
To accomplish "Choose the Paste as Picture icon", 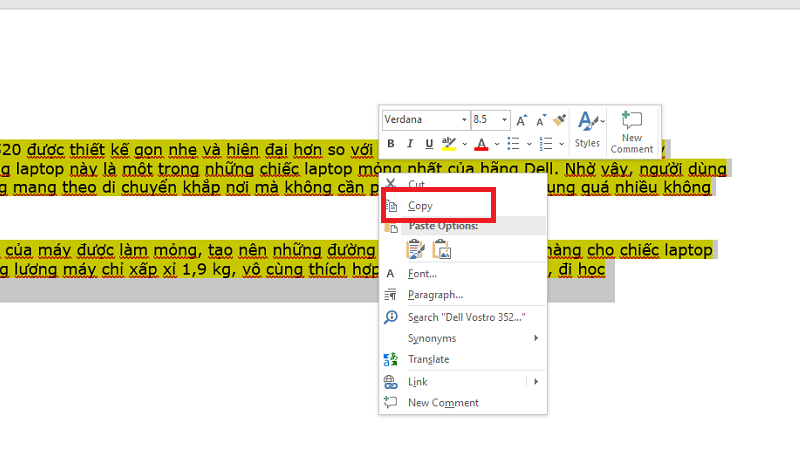I will (x=441, y=248).
